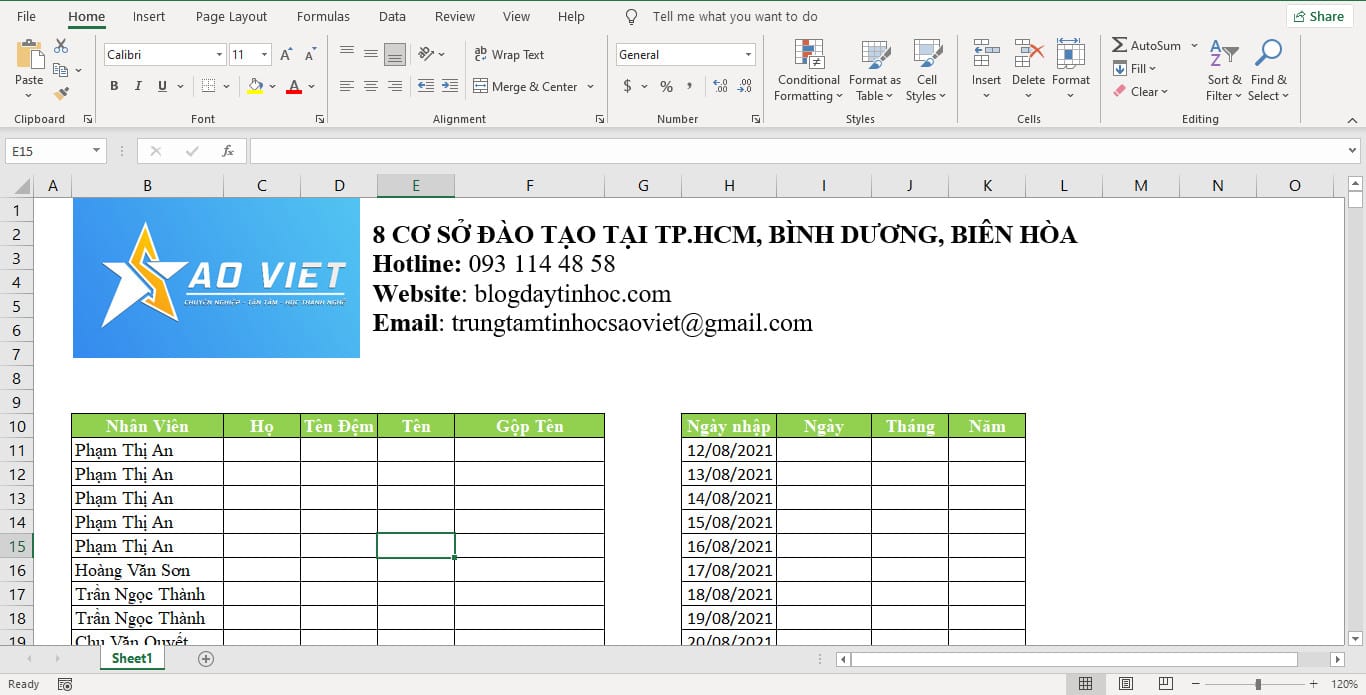1366x695 pixels.
Task: Apply Bold formatting from the Font group
Action: tap(114, 86)
